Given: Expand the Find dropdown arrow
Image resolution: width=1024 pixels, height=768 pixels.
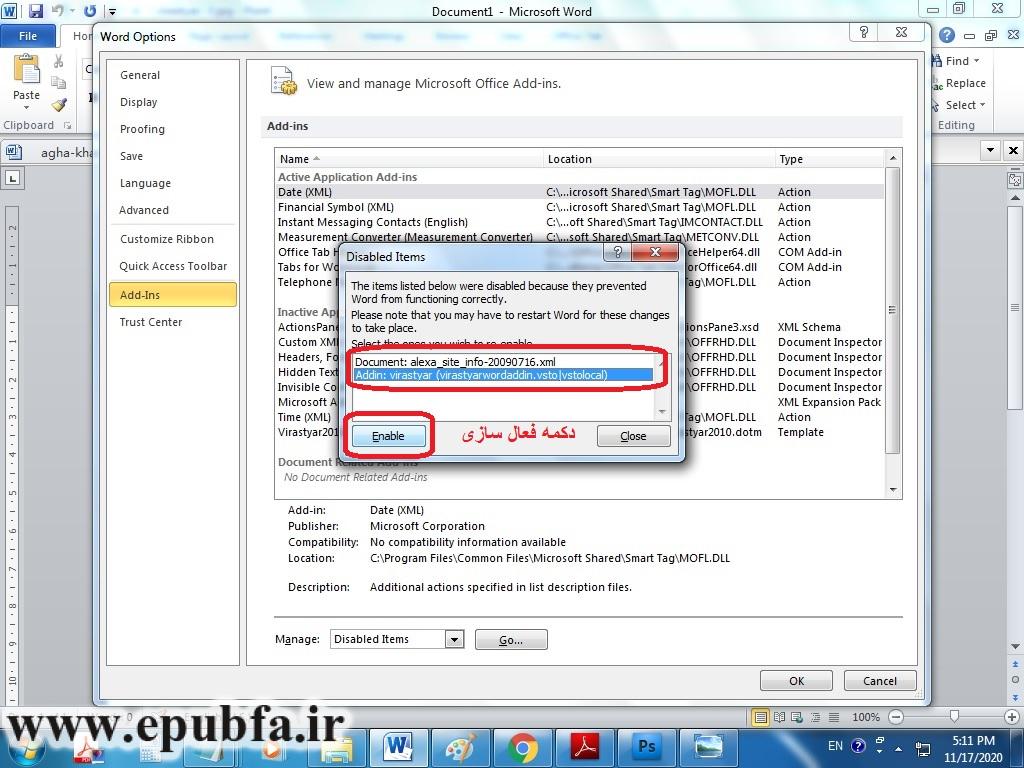Looking at the screenshot, I should (x=977, y=61).
